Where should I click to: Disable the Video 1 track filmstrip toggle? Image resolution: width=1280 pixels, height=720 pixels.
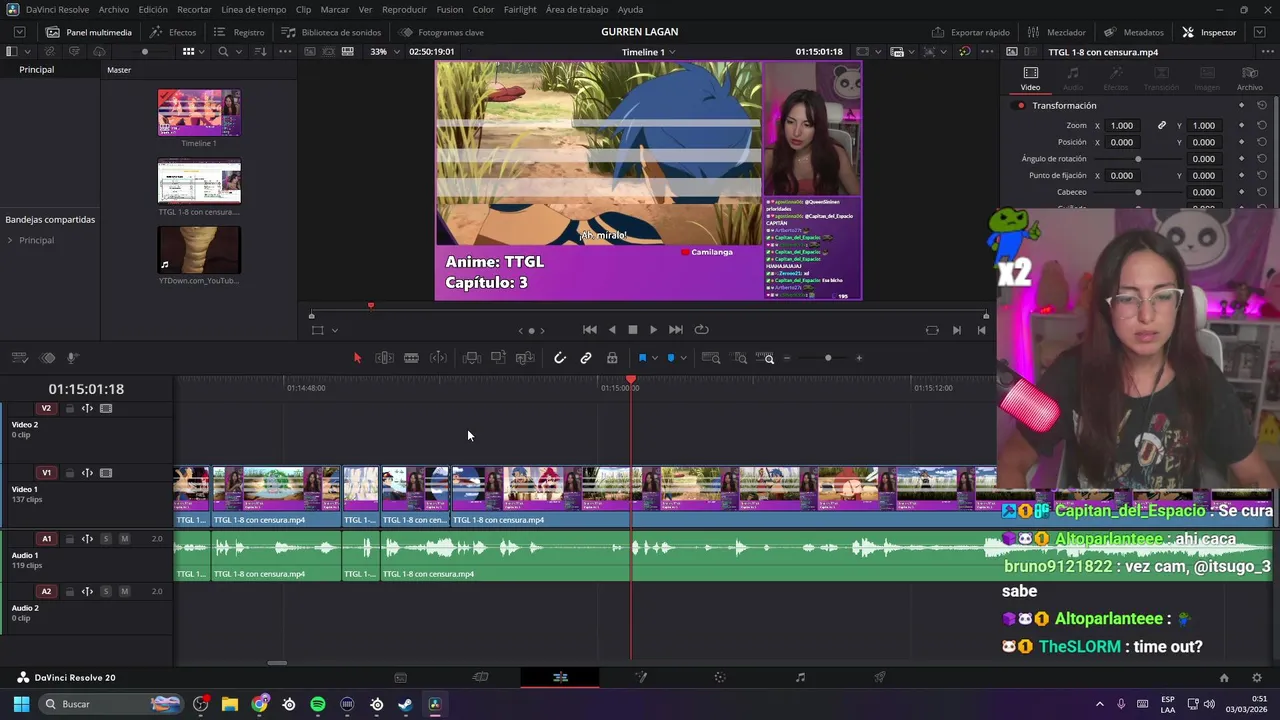(x=106, y=473)
